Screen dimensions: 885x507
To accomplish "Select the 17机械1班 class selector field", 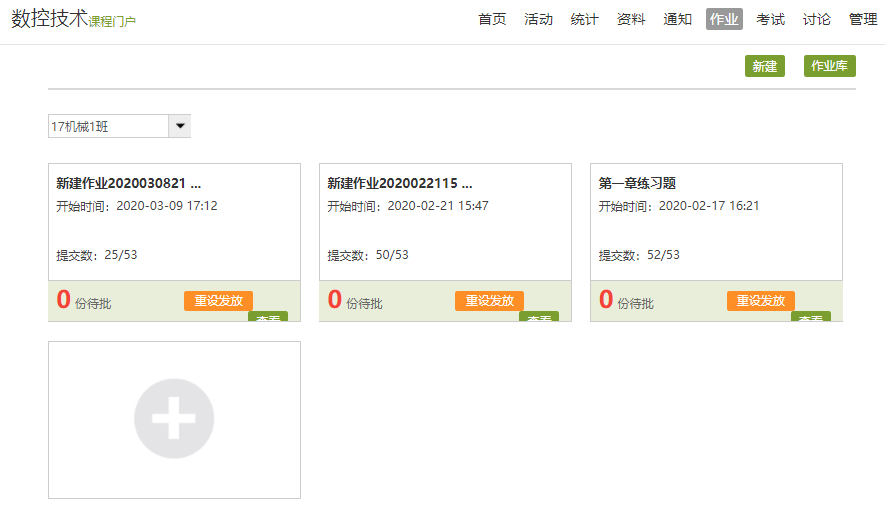I will click(x=108, y=126).
